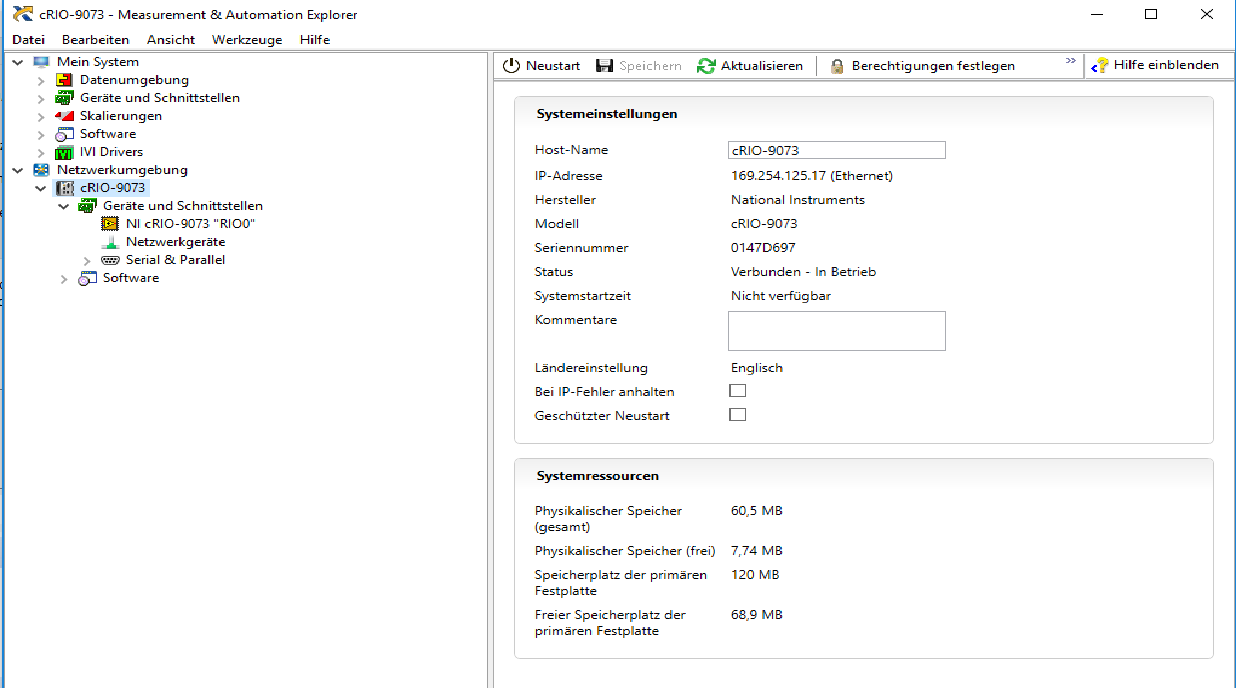Show more toolbar options with double chevron
This screenshot has height=688, width=1236.
[x=1071, y=62]
